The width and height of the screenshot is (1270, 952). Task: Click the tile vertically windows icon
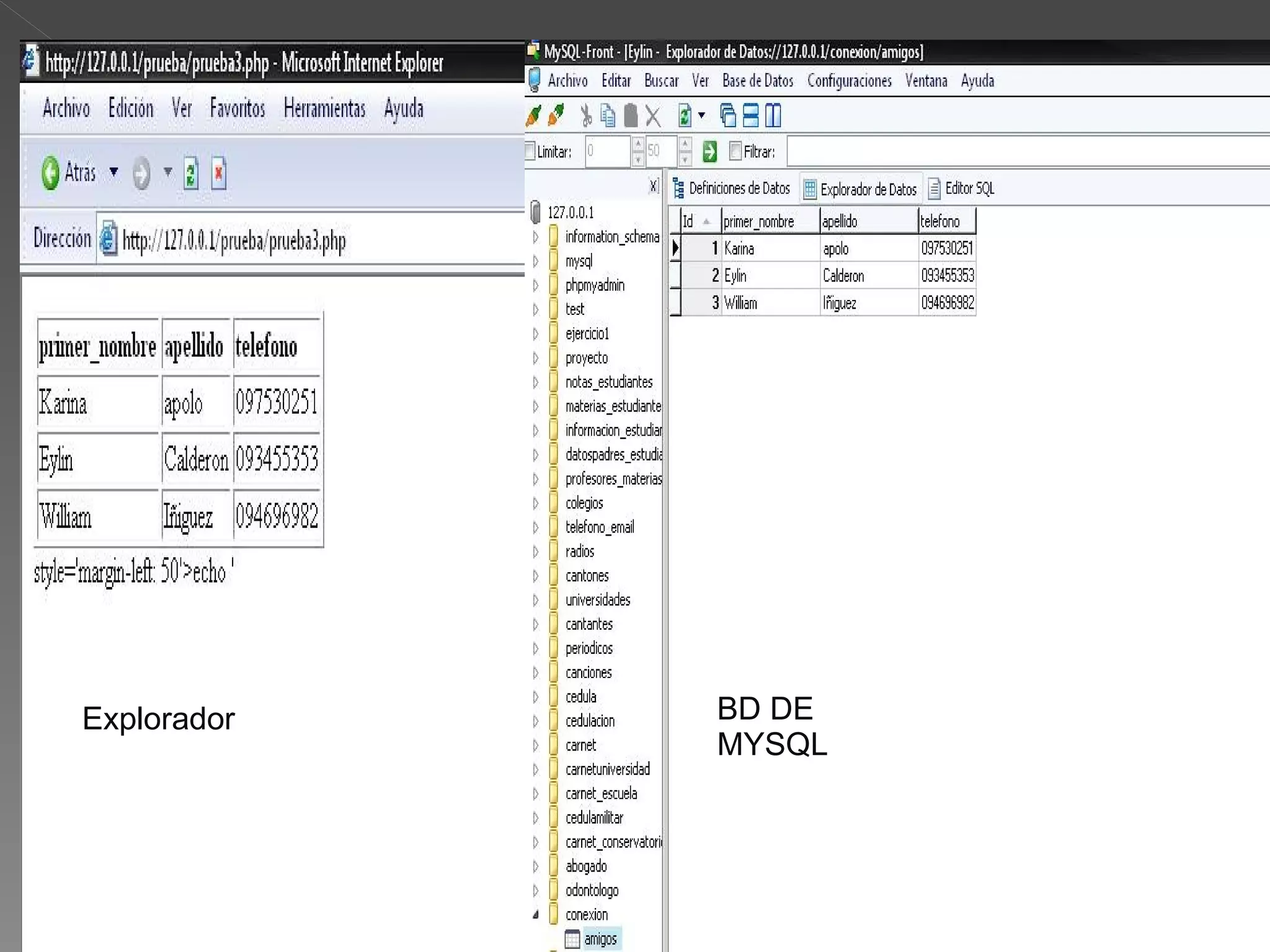(773, 115)
